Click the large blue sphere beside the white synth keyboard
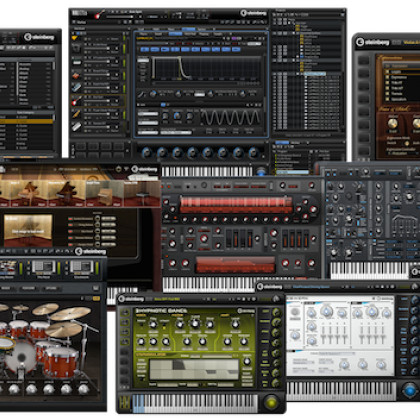The image size is (420, 420). 410,390
